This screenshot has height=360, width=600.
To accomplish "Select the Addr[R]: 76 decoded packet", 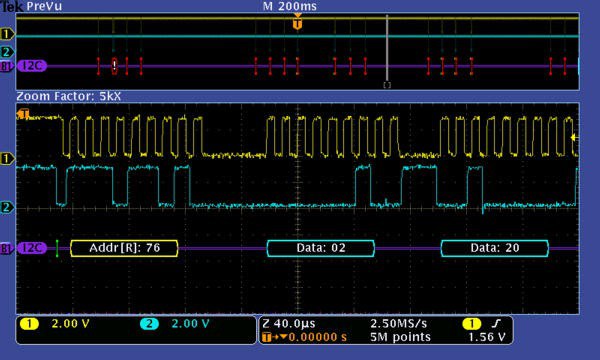I will tap(124, 248).
